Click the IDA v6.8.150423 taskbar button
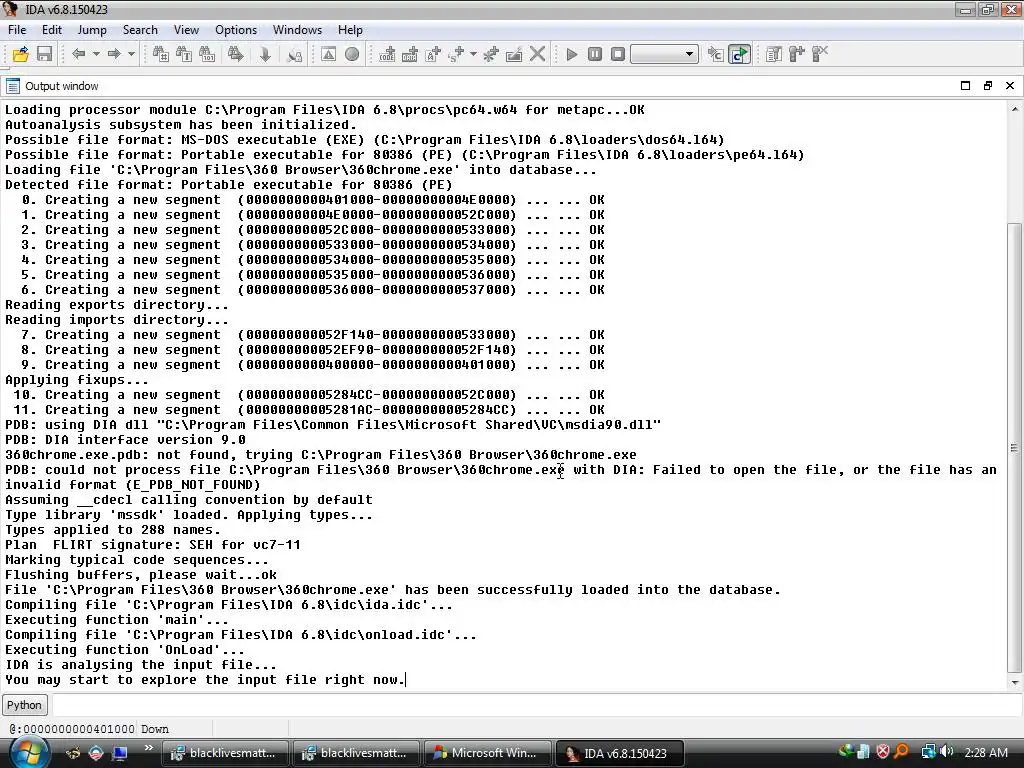The width and height of the screenshot is (1024, 768). (x=619, y=753)
